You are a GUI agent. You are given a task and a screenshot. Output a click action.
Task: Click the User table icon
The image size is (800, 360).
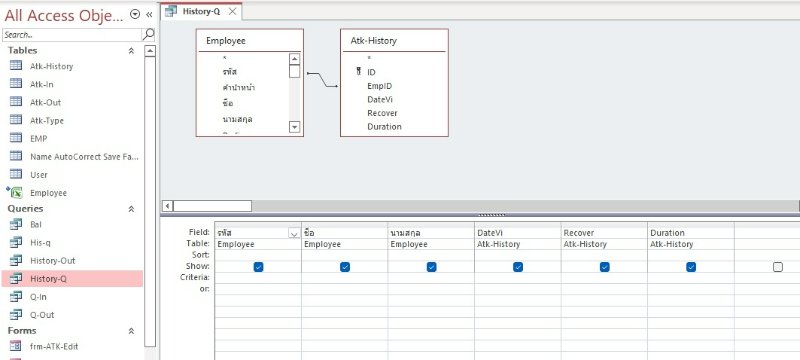click(x=16, y=174)
